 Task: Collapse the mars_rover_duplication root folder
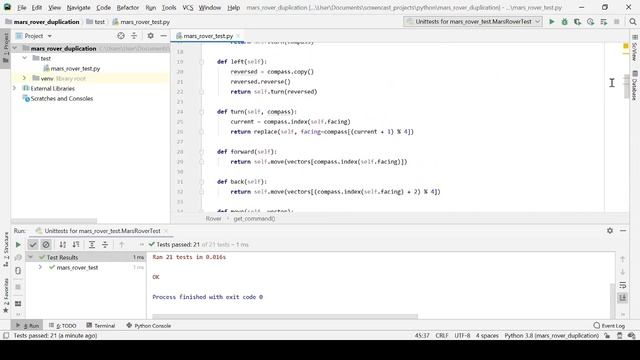pyautogui.click(x=15, y=48)
